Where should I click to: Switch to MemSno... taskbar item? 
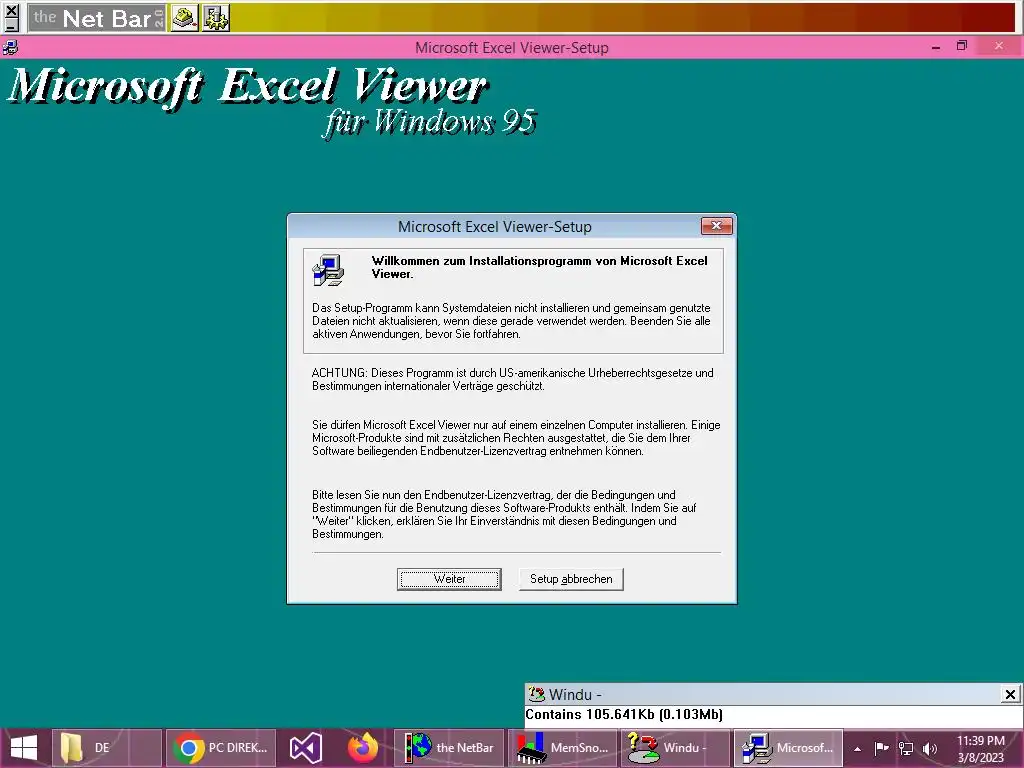tap(563, 748)
